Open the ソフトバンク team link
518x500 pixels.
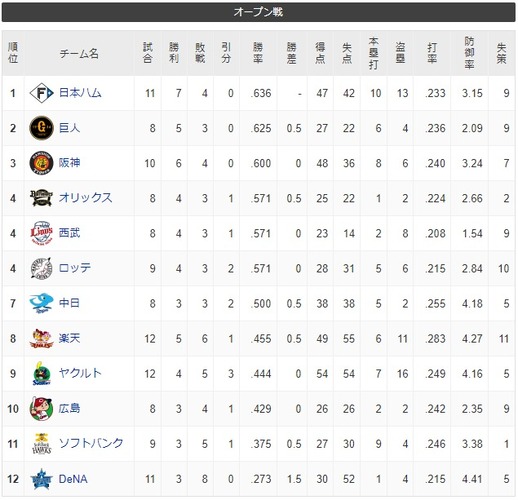[91, 443]
